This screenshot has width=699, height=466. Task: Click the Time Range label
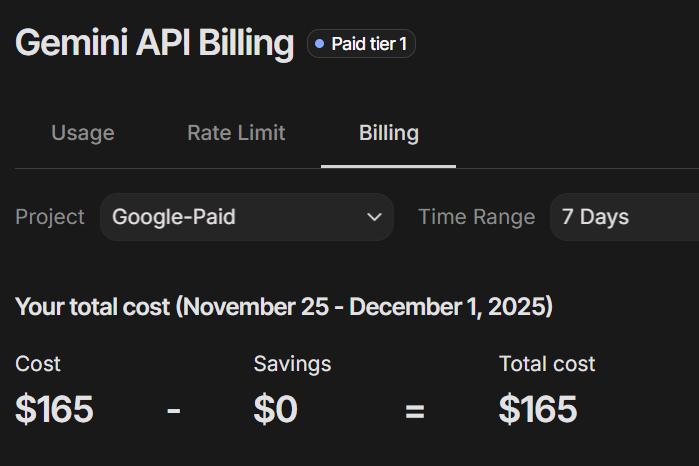477,217
